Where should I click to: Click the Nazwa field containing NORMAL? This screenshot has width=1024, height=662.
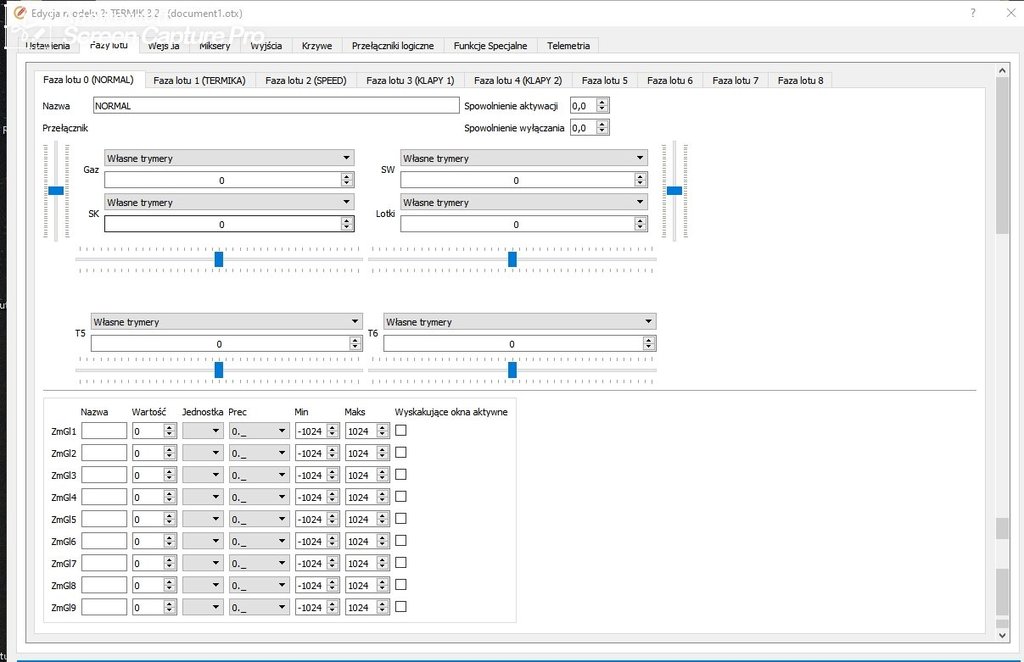click(x=276, y=105)
